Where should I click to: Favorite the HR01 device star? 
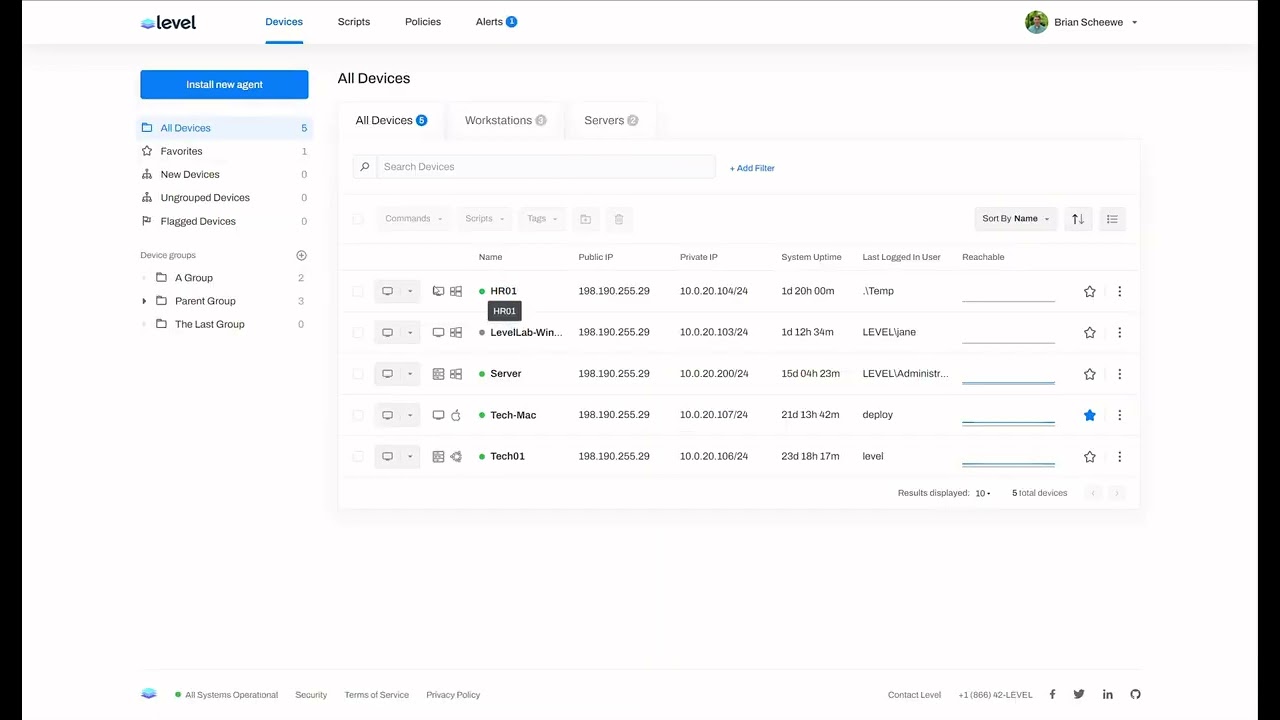tap(1090, 291)
